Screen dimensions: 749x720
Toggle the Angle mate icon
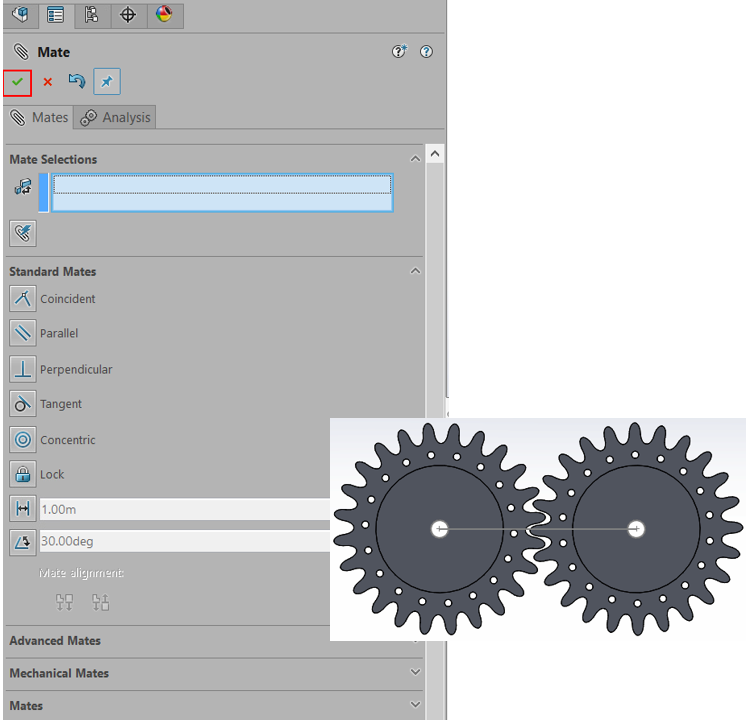[22, 542]
